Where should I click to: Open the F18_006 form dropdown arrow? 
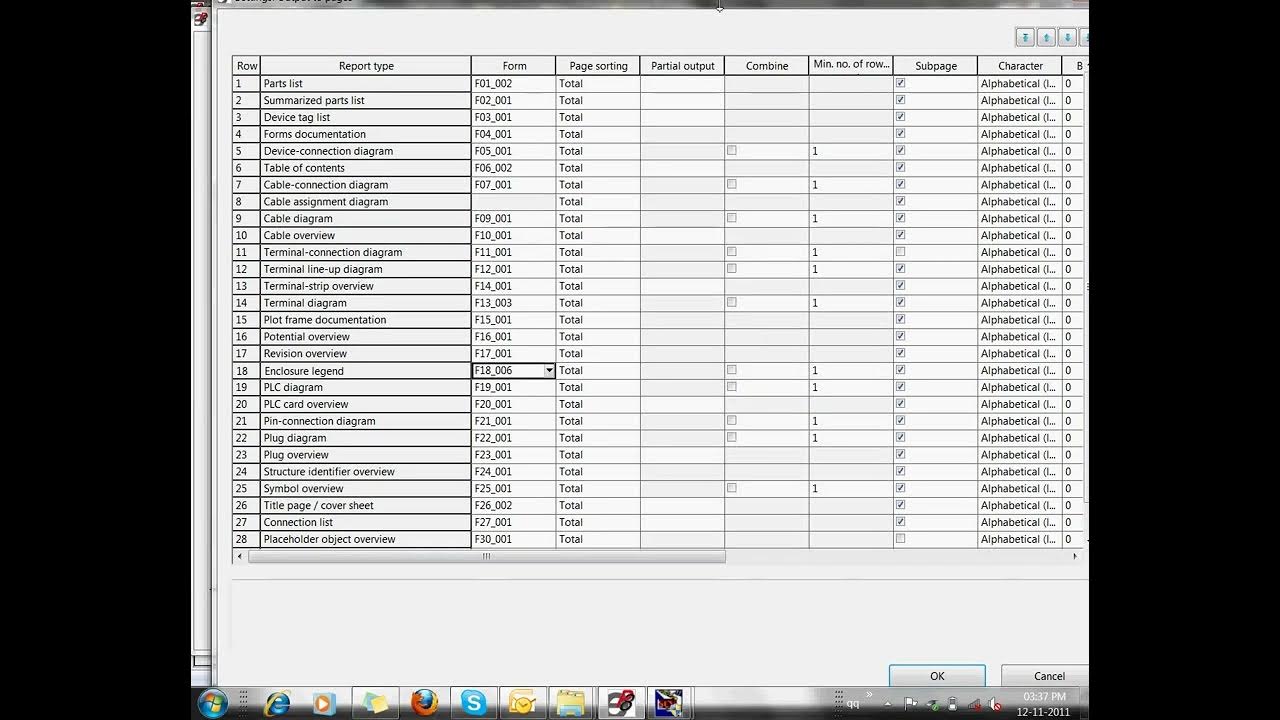point(549,371)
